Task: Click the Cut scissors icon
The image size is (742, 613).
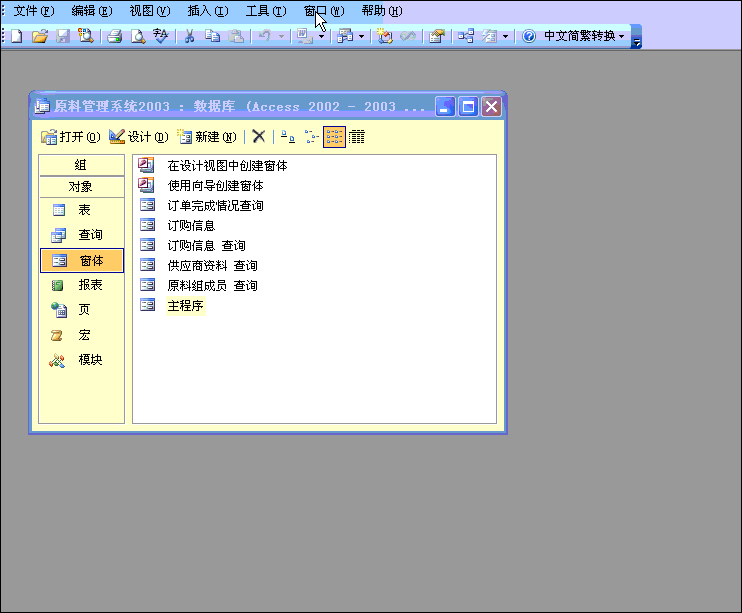Action: tap(189, 36)
